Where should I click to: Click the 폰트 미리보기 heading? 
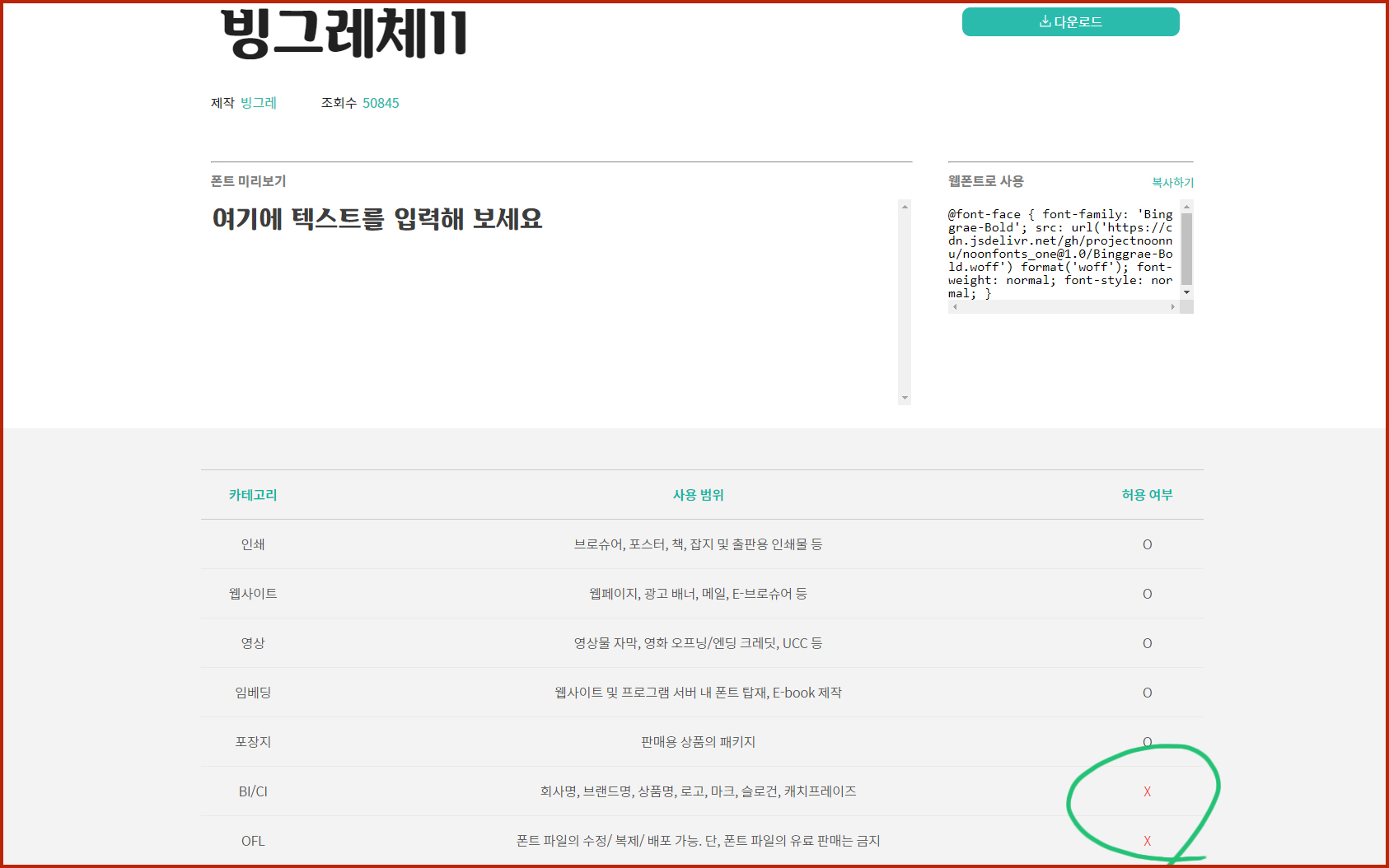coord(248,181)
